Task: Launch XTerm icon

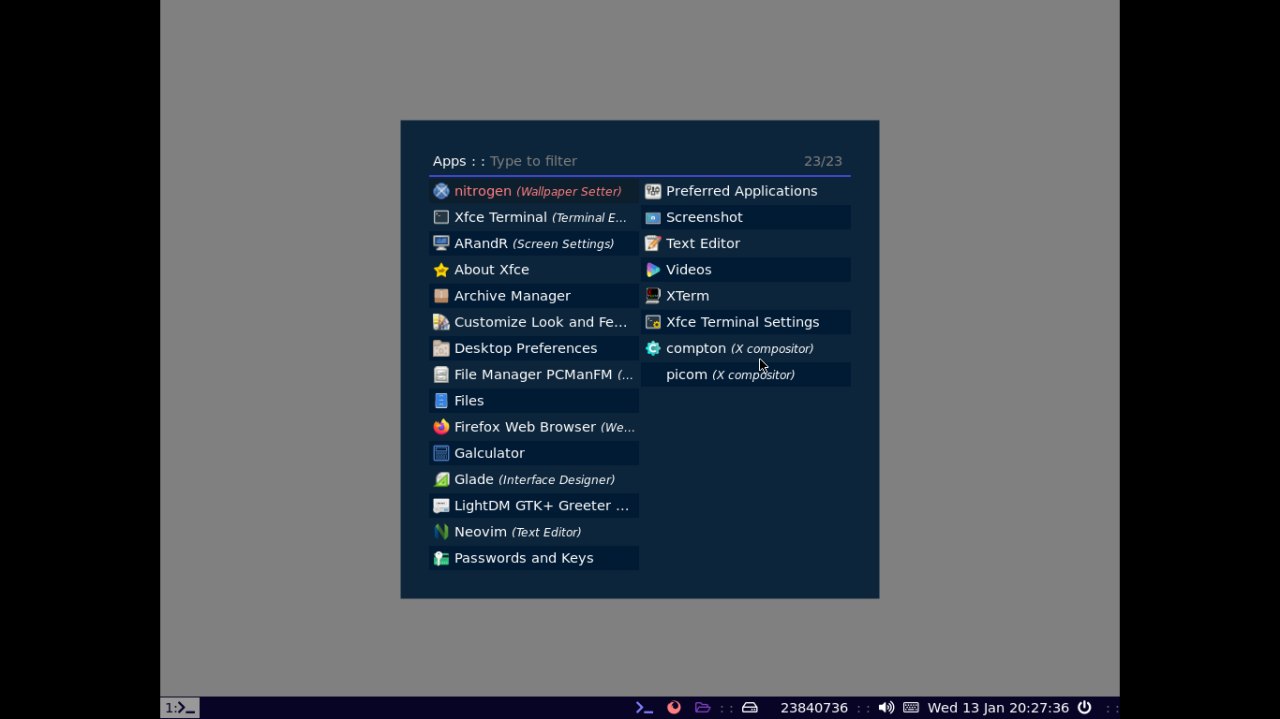Action: tap(653, 296)
